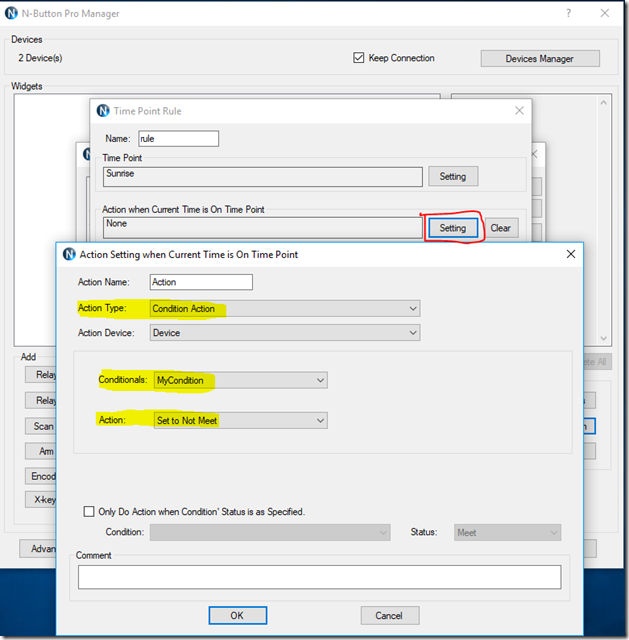Clear the action on time point
This screenshot has height=640, width=629.
(501, 228)
